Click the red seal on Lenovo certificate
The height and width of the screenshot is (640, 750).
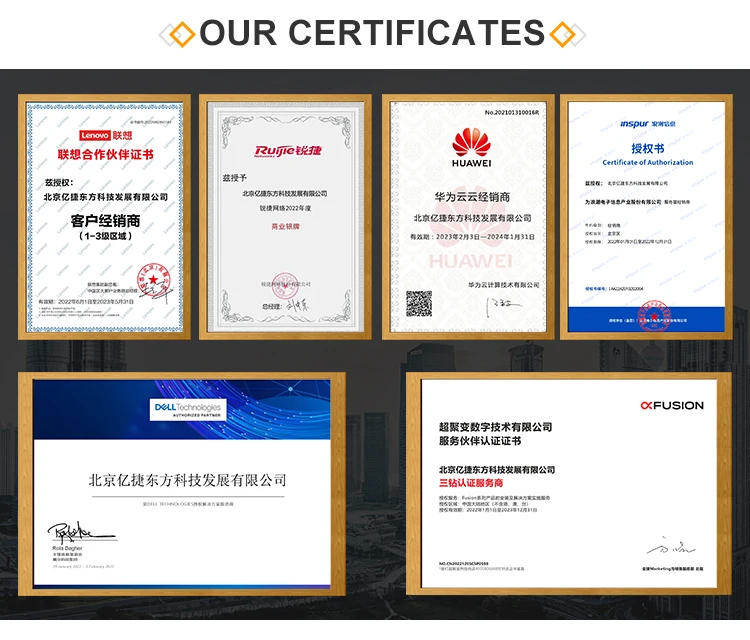click(x=153, y=280)
